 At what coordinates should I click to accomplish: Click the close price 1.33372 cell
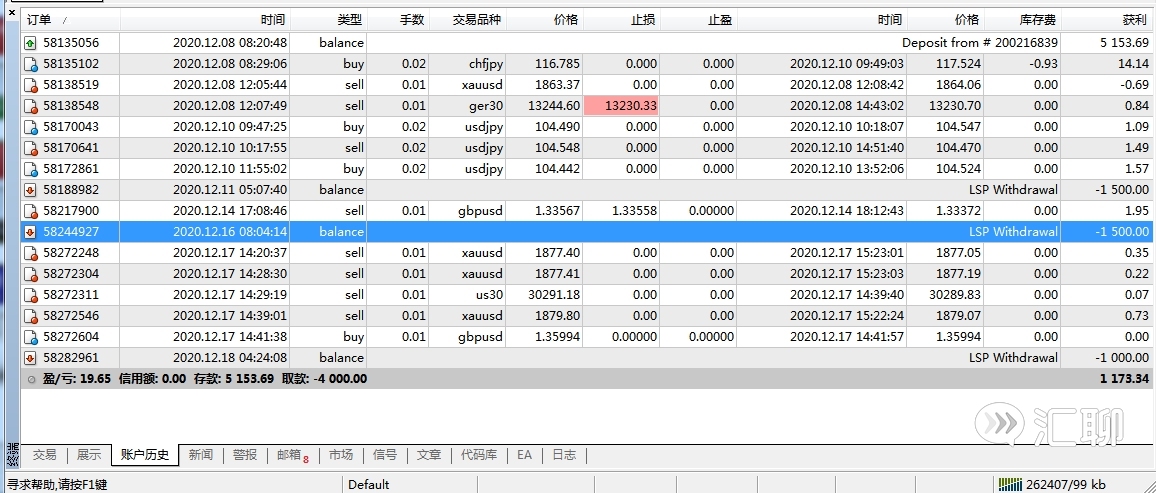click(x=957, y=211)
